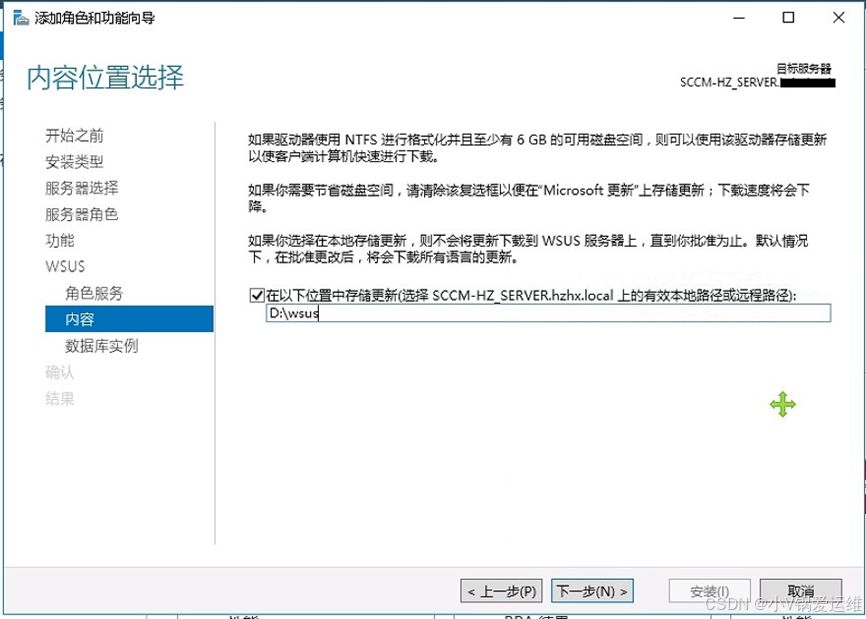Click the "下一步(N)" button

tap(592, 590)
